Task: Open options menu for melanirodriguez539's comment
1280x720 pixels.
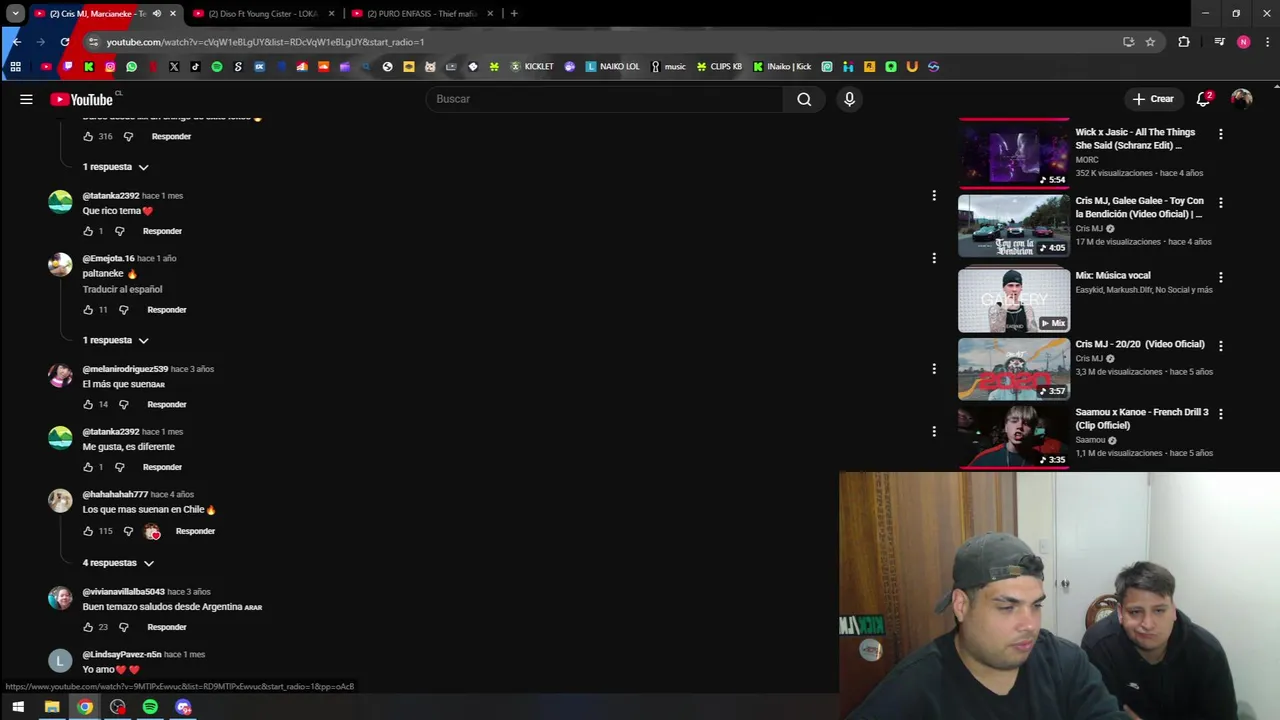Action: tap(934, 369)
